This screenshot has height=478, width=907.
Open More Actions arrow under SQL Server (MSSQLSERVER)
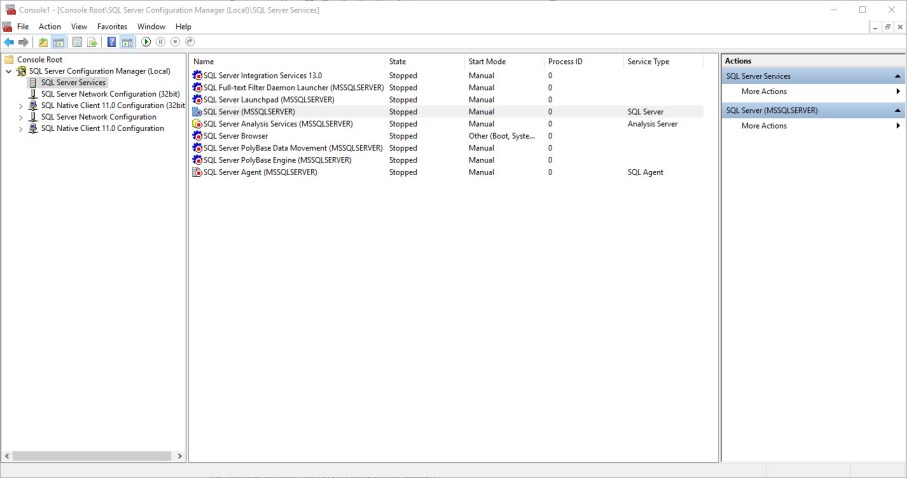(x=898, y=126)
